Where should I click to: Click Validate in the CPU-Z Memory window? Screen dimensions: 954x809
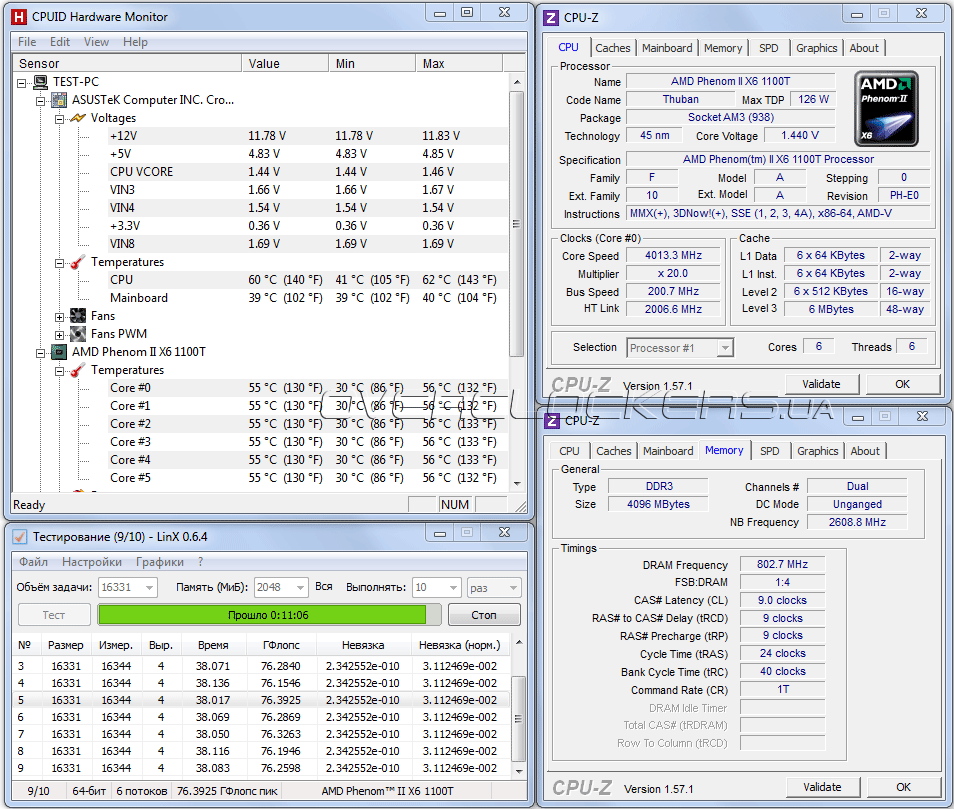[x=822, y=787]
